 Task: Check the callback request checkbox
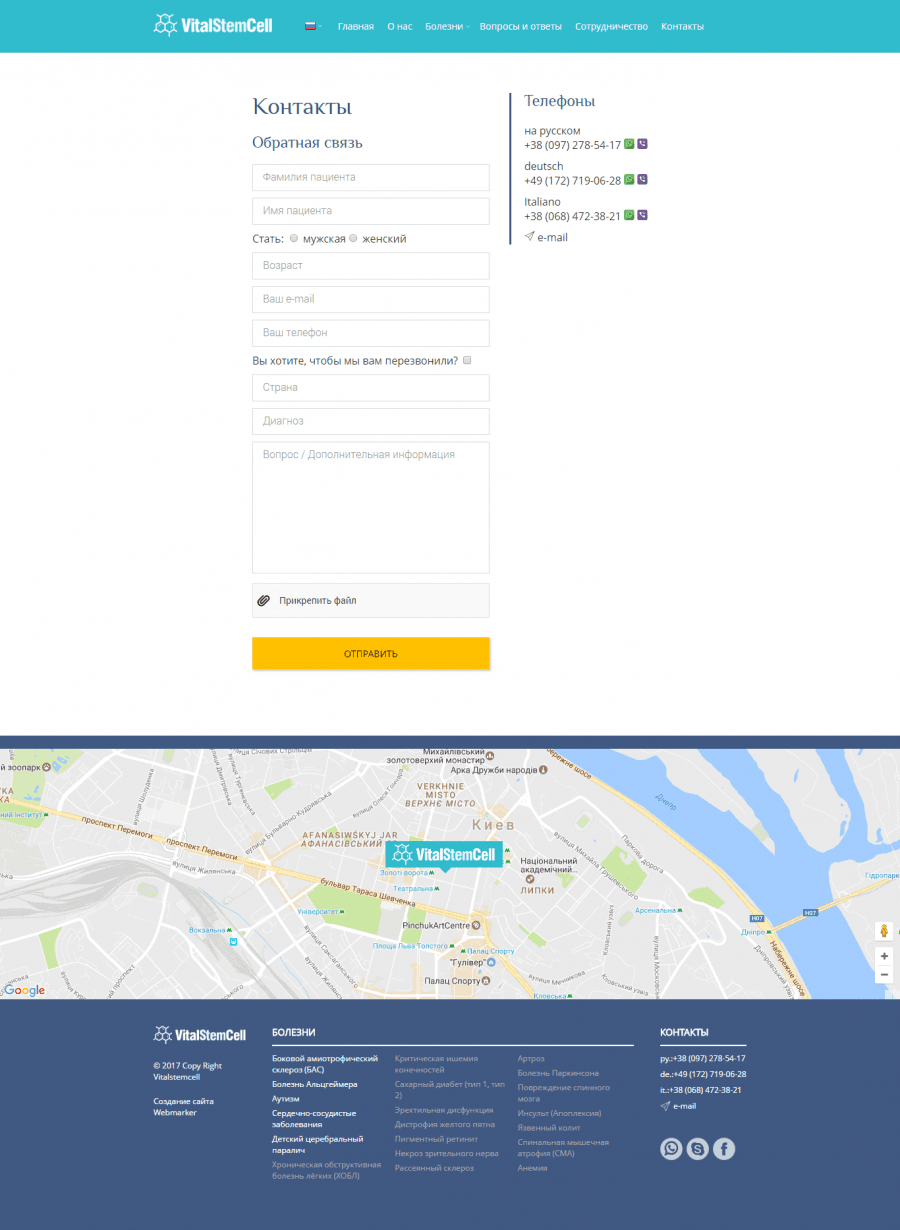tap(467, 361)
